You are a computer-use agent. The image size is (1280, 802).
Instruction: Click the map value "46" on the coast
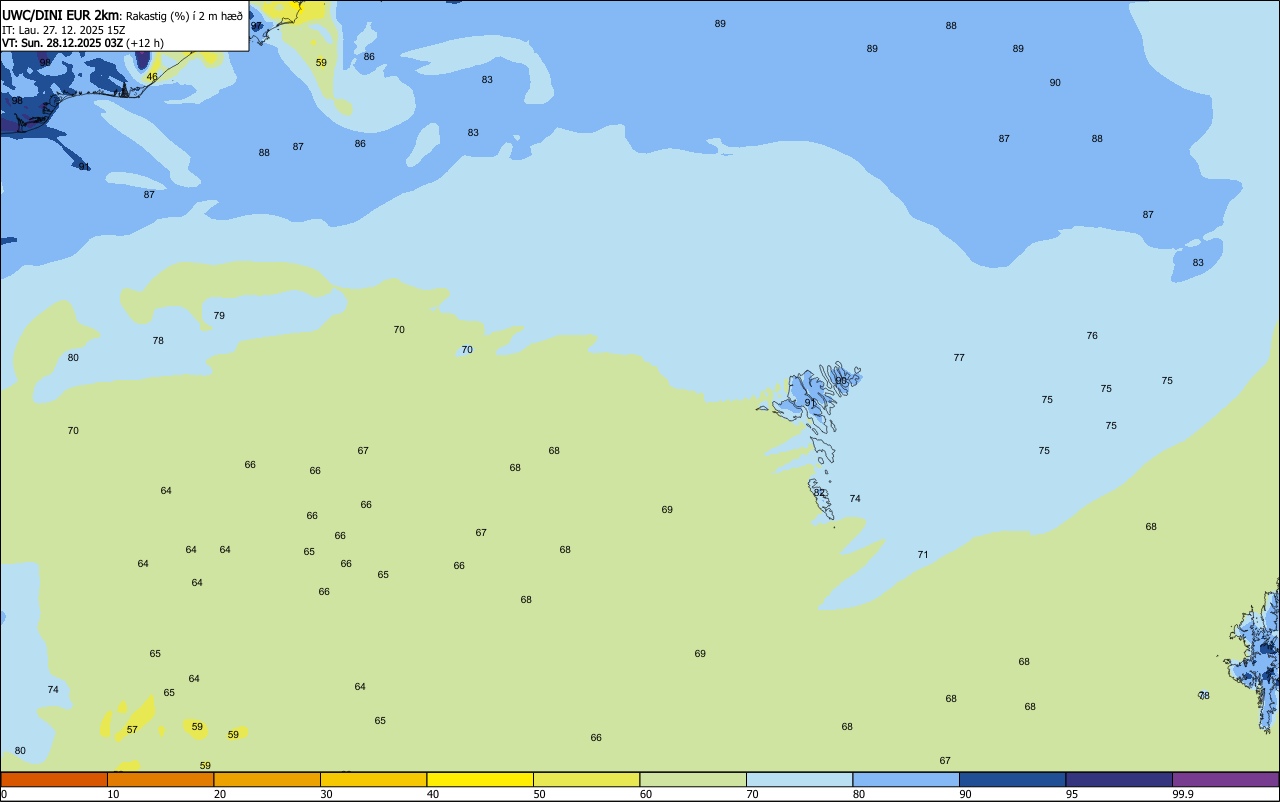pyautogui.click(x=152, y=77)
